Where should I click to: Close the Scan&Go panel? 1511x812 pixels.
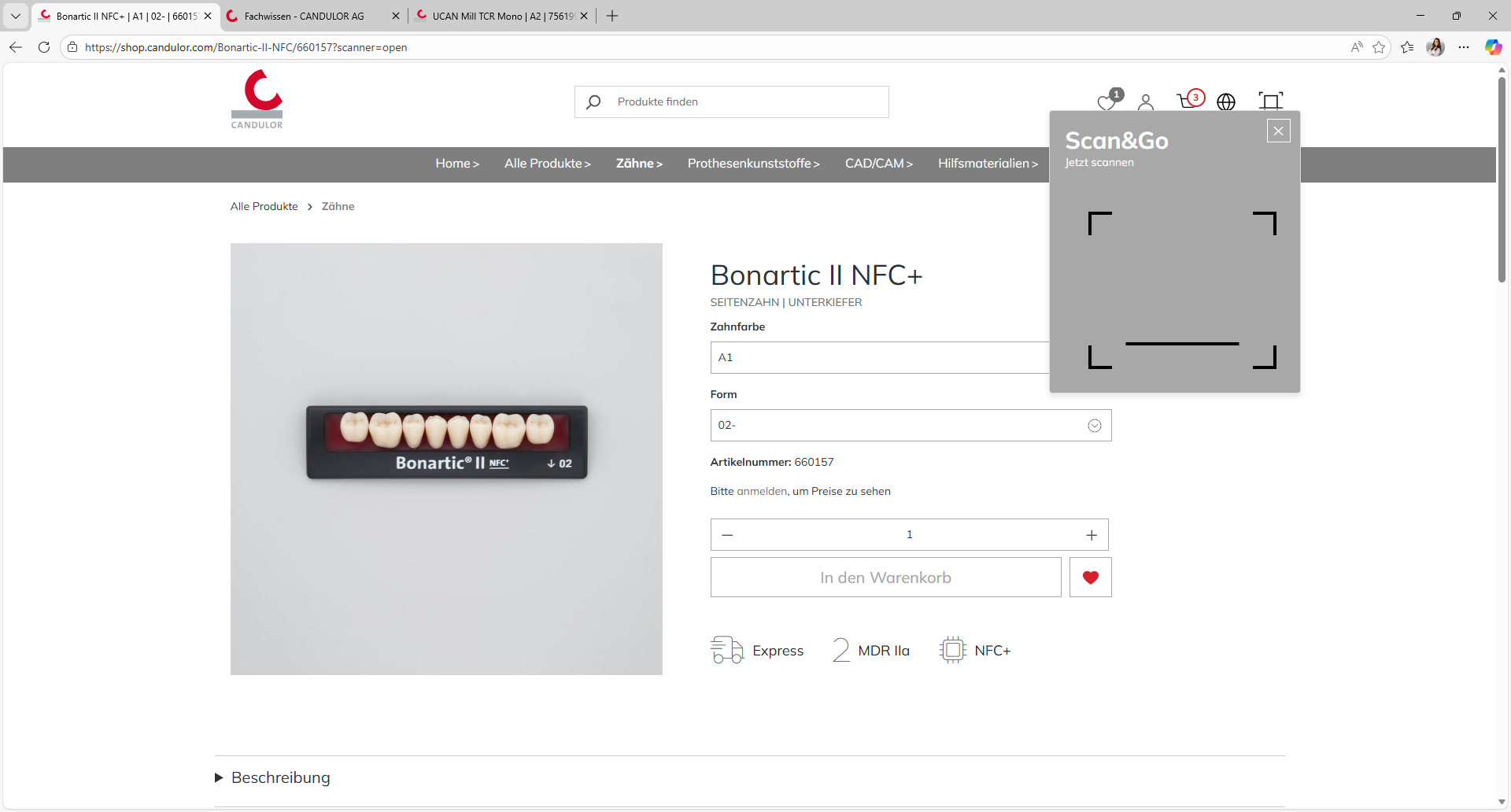click(1279, 131)
